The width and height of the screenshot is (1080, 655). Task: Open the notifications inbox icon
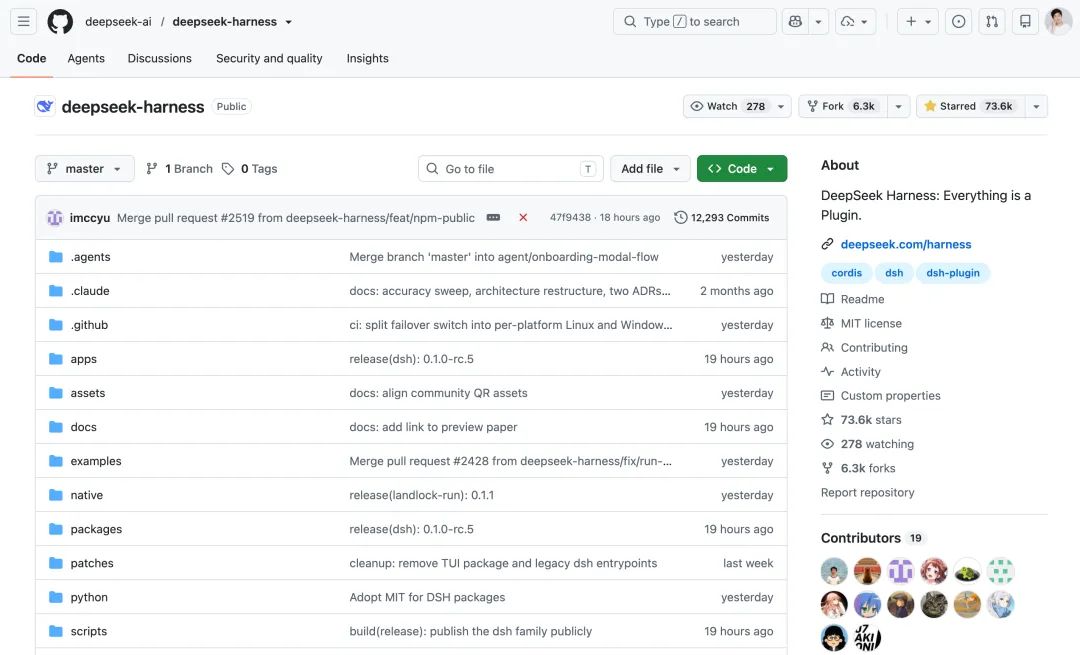click(x=1025, y=21)
